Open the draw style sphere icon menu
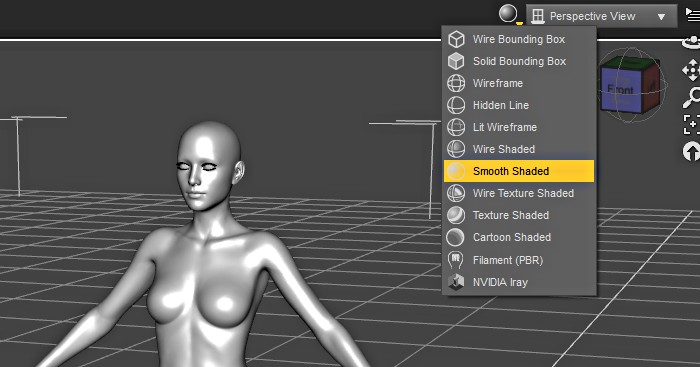 [x=509, y=14]
